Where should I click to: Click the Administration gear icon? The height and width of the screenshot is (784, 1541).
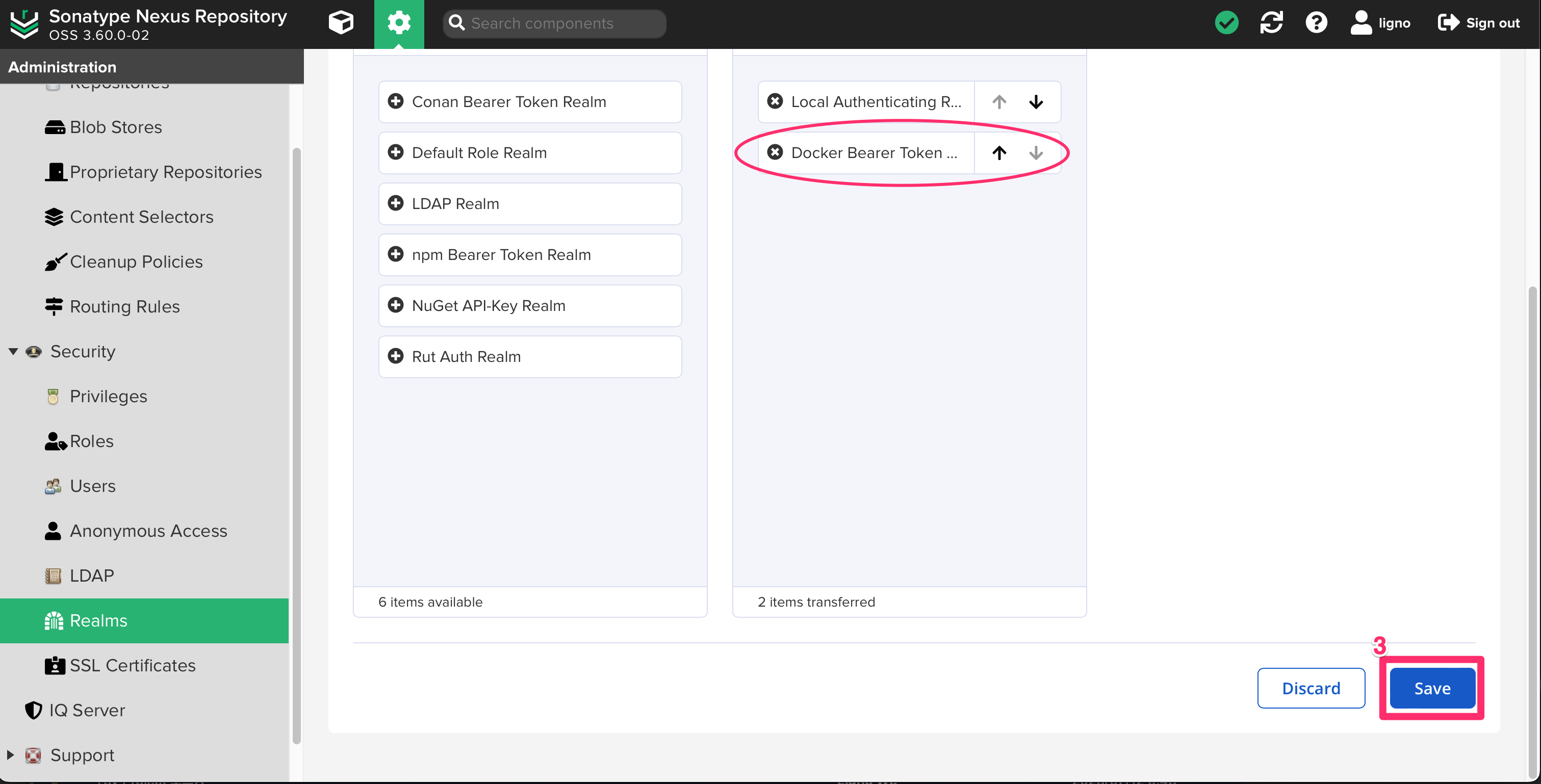pos(399,23)
